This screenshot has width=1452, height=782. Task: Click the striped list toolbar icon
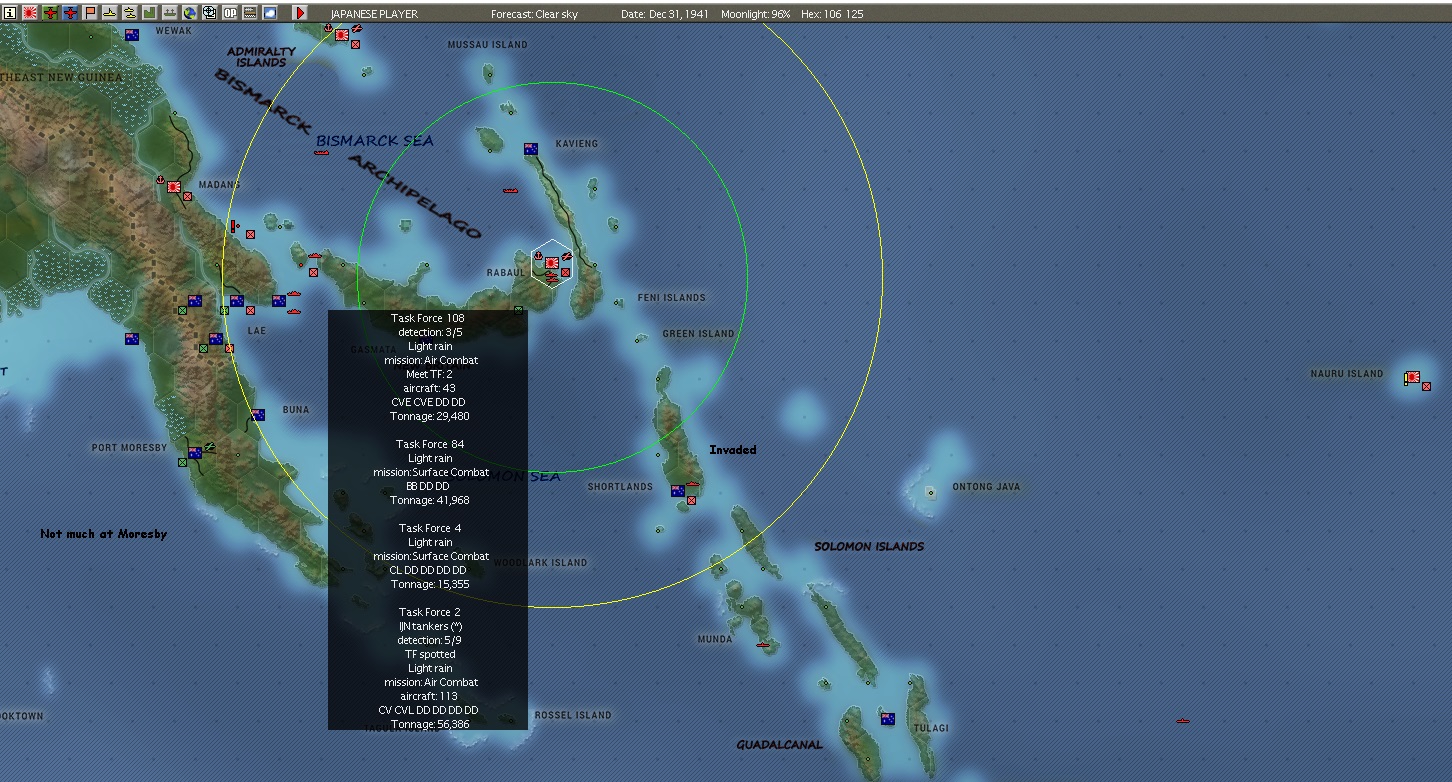tap(250, 13)
